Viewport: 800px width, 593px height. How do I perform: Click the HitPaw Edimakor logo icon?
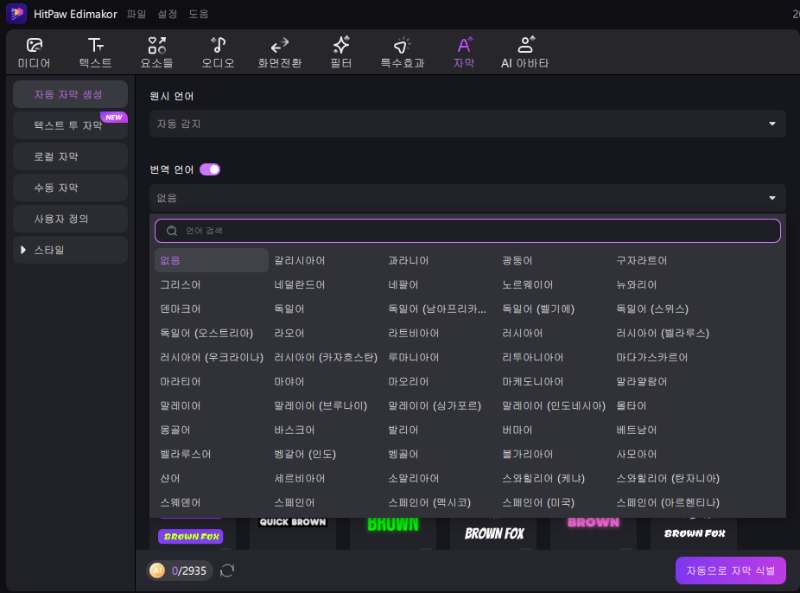(x=16, y=13)
